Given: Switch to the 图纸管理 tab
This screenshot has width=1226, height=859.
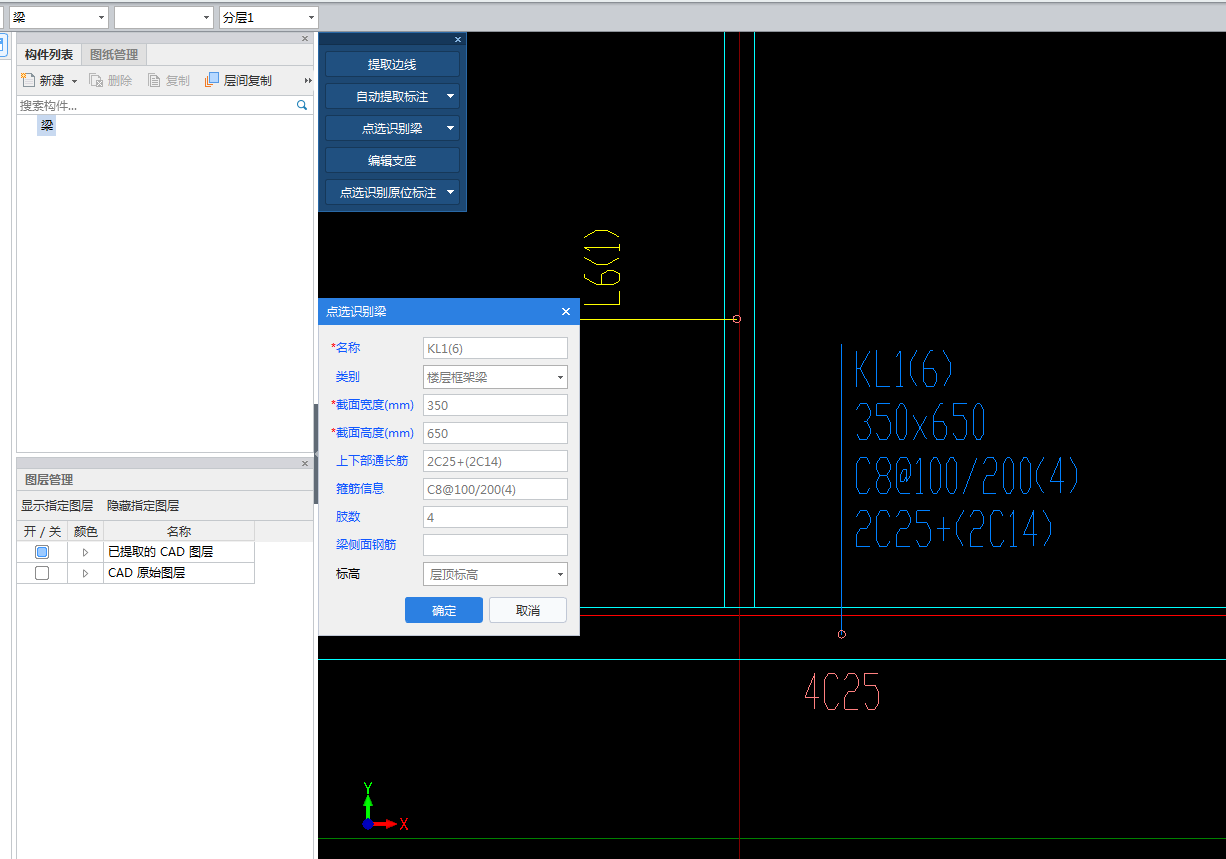Looking at the screenshot, I should tap(114, 55).
